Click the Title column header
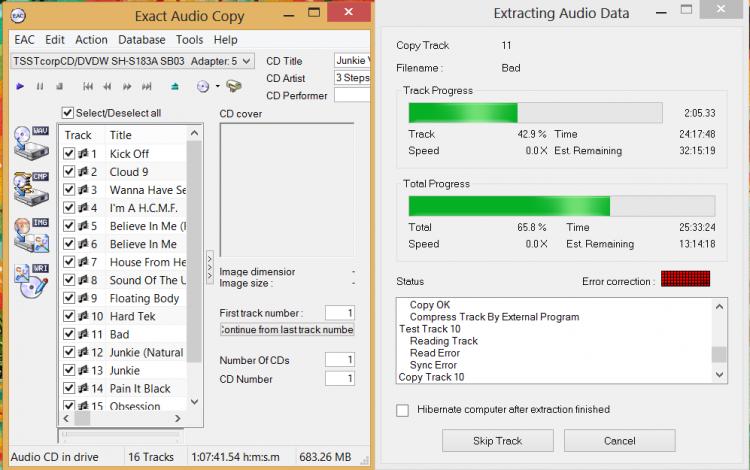The width and height of the screenshot is (750, 470). click(x=146, y=135)
